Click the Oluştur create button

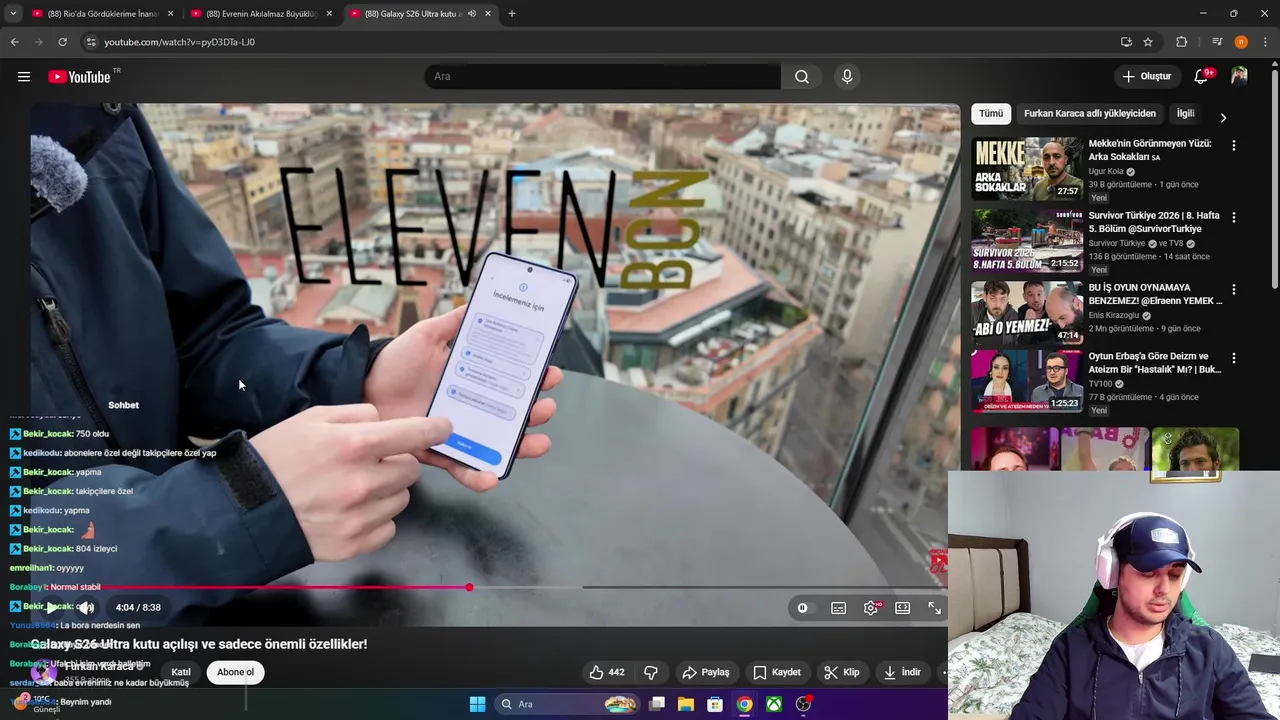1146,77
